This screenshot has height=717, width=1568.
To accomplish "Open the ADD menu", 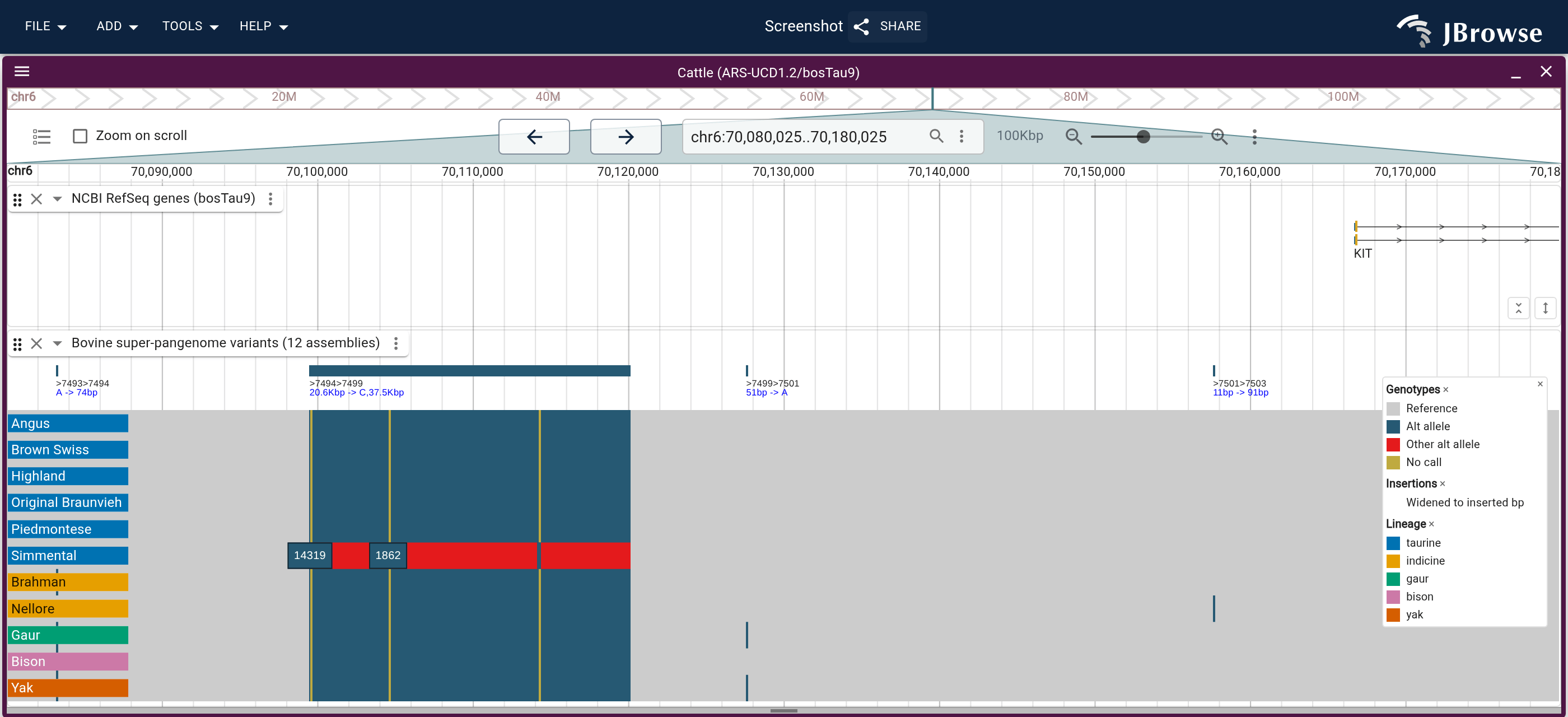I will 117,26.
